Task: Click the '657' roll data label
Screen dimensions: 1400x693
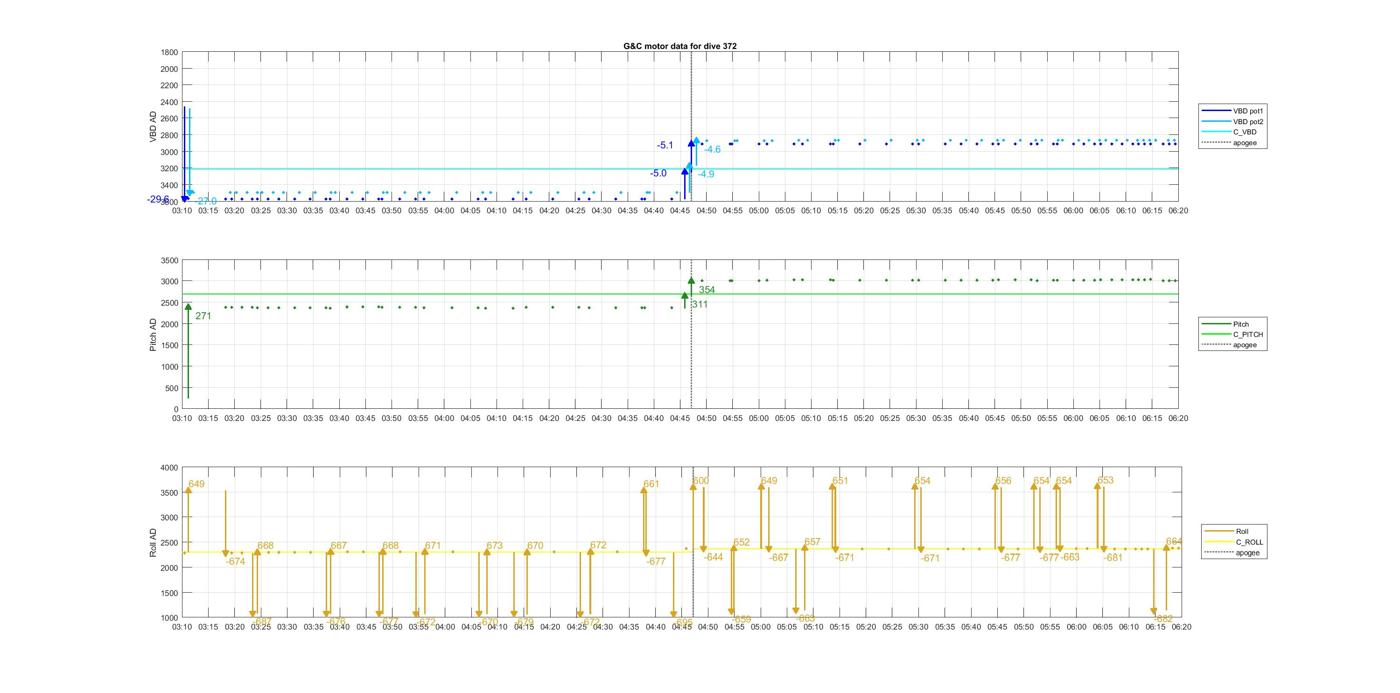Action: [x=812, y=543]
